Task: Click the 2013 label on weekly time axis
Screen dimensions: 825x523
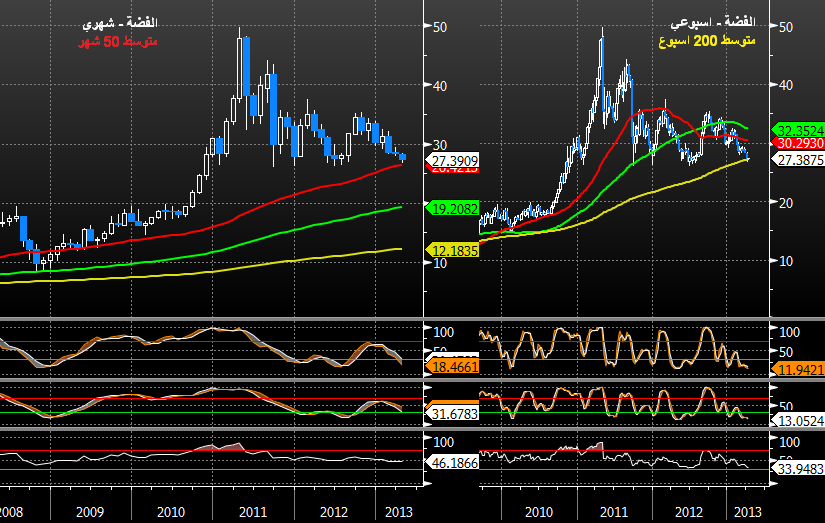Action: (748, 512)
